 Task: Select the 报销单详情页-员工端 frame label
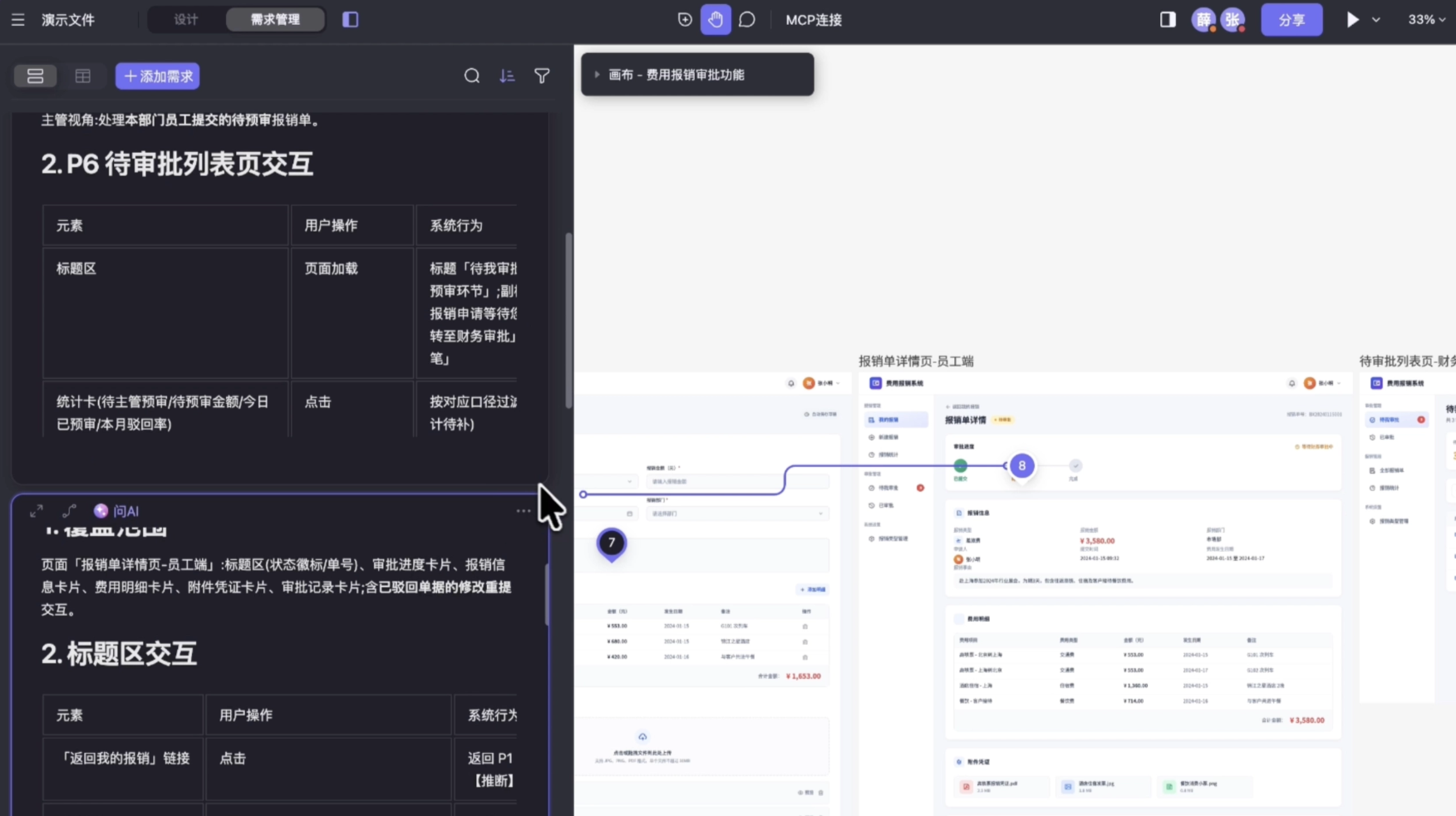[916, 361]
